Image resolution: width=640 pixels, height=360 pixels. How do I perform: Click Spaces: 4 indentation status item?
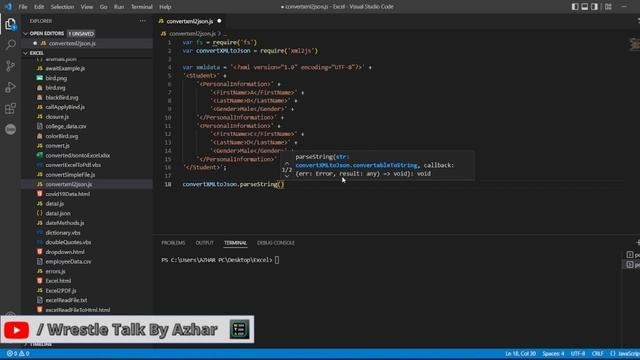pos(553,353)
